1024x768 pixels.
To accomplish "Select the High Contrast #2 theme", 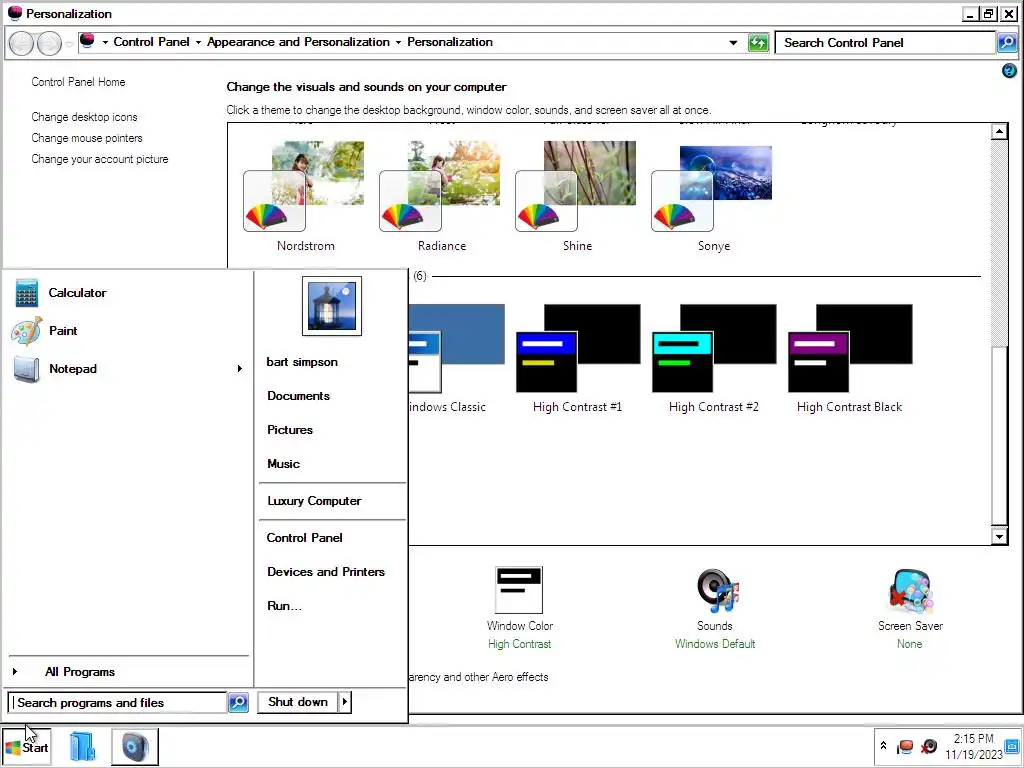I will click(714, 359).
